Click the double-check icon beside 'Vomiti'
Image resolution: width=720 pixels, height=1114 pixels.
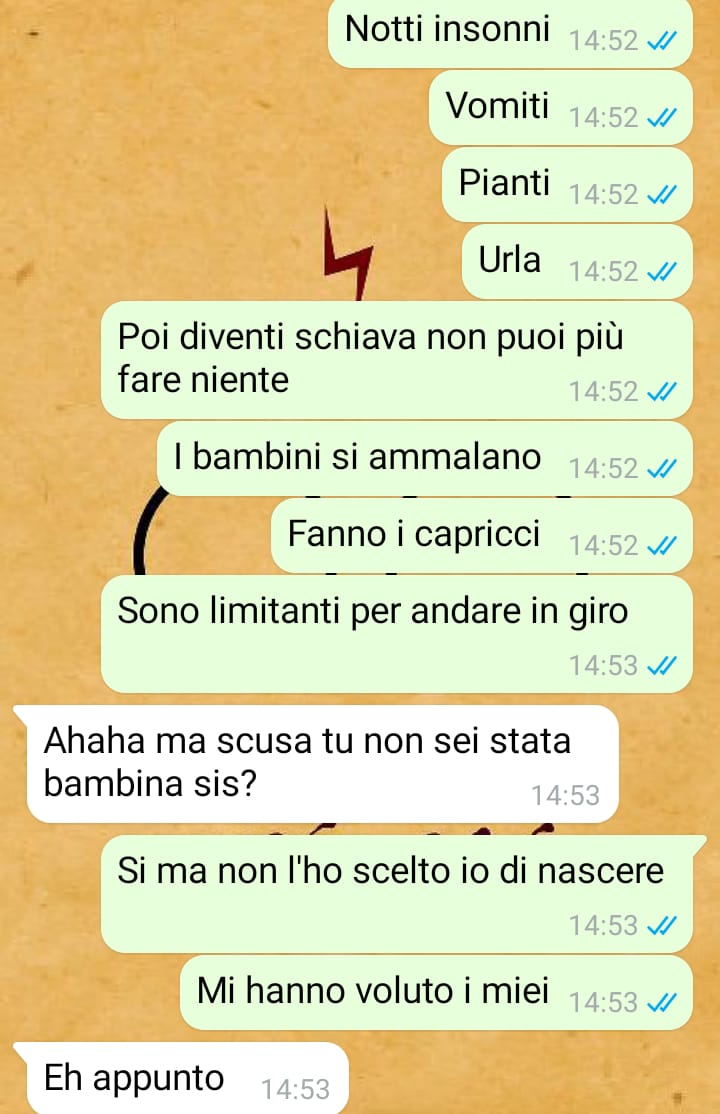click(x=661, y=118)
